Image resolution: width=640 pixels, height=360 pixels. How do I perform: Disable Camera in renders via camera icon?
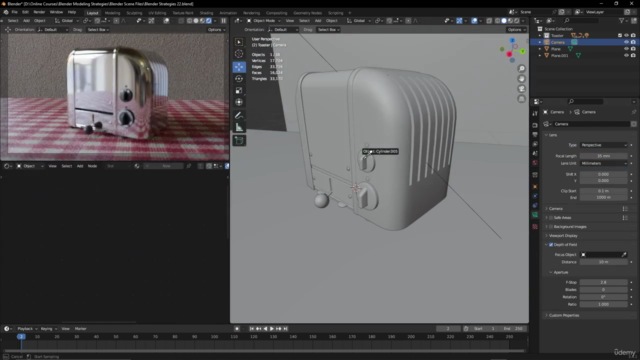(633, 42)
